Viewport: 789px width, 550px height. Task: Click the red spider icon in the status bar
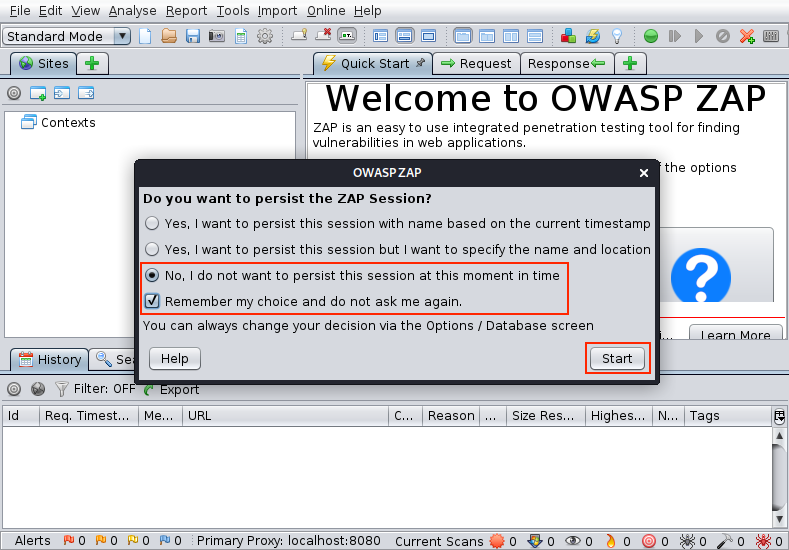pos(763,541)
